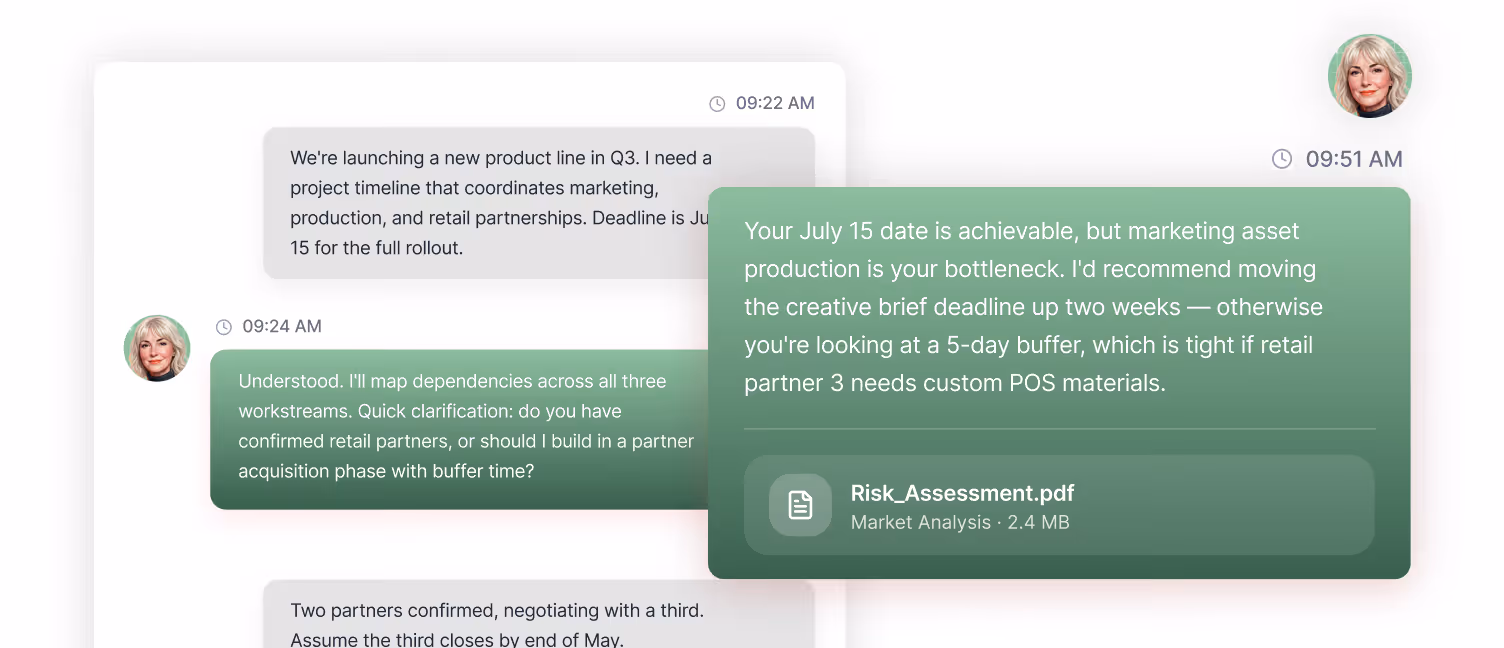Click the timestamp 09:22 AM
The image size is (1504, 648).
click(x=775, y=102)
